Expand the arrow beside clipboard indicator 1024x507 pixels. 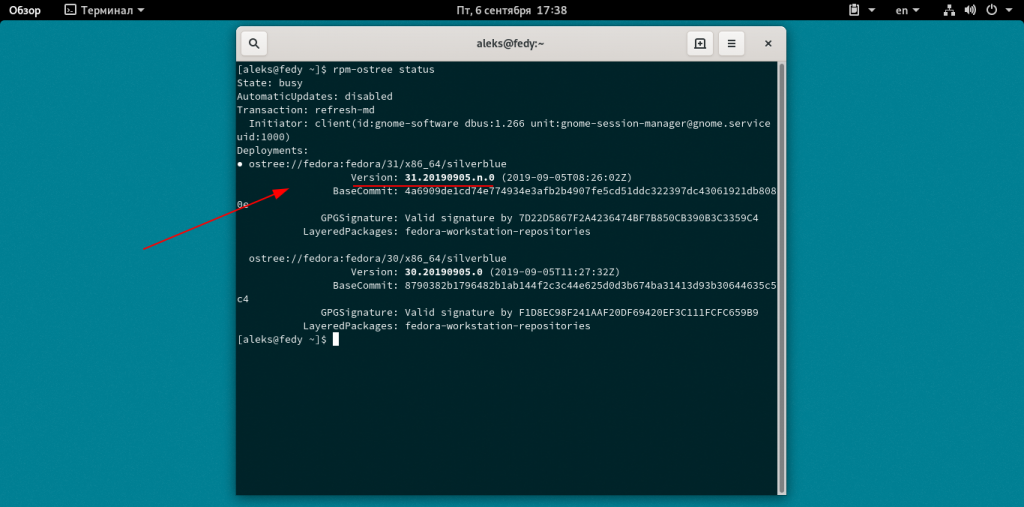870,10
